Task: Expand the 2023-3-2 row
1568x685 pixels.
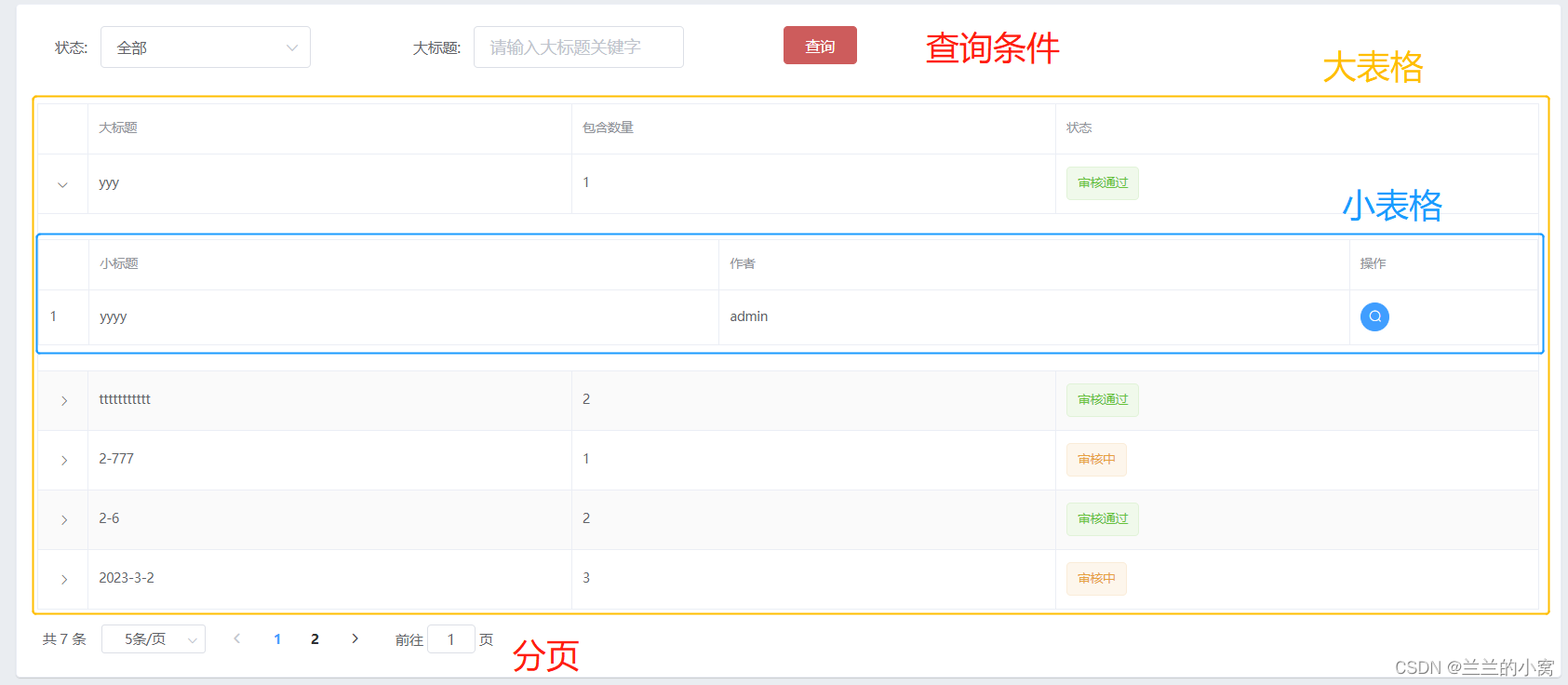Action: 63,579
